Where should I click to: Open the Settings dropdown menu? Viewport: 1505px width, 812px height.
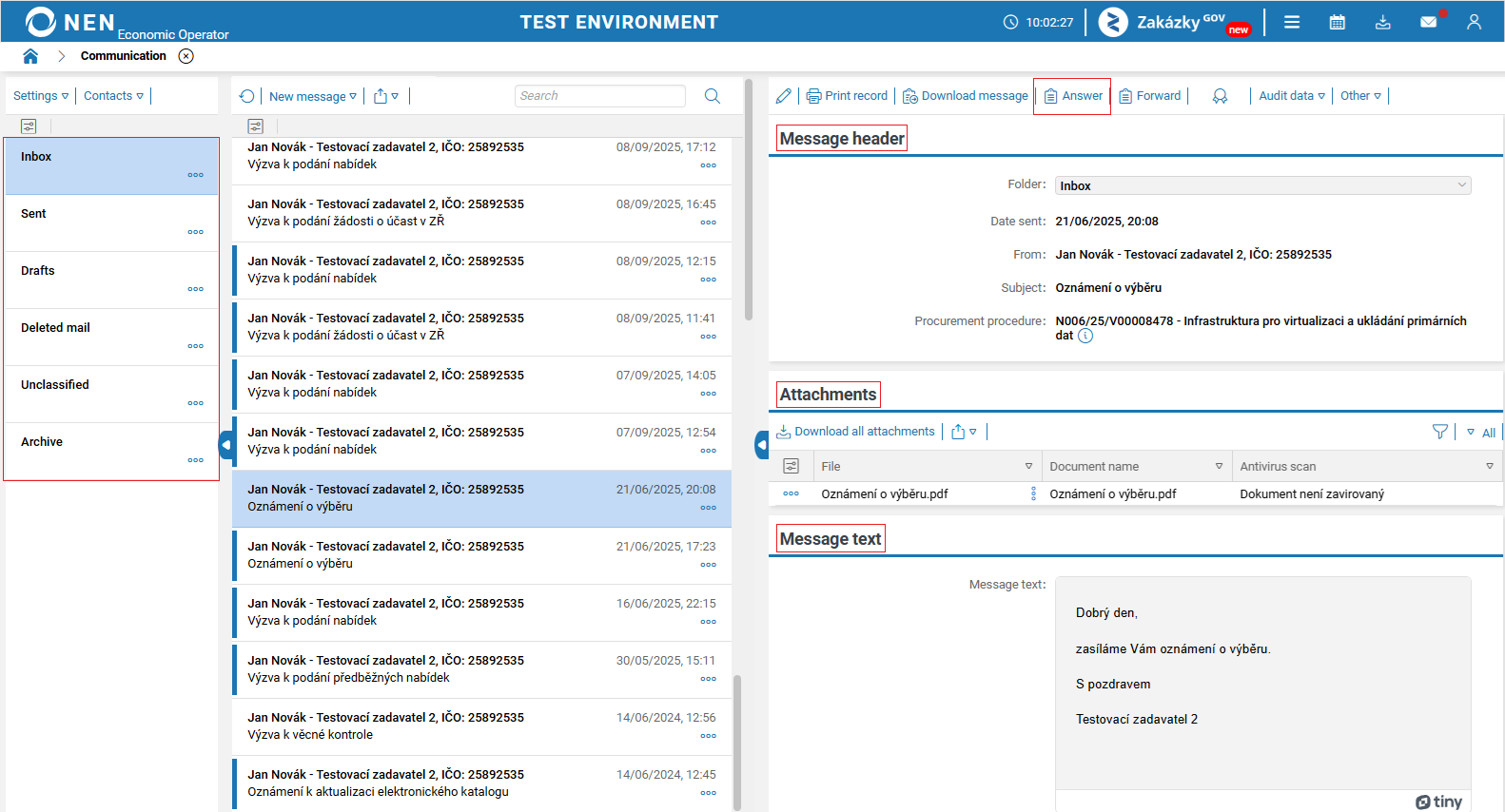41,96
